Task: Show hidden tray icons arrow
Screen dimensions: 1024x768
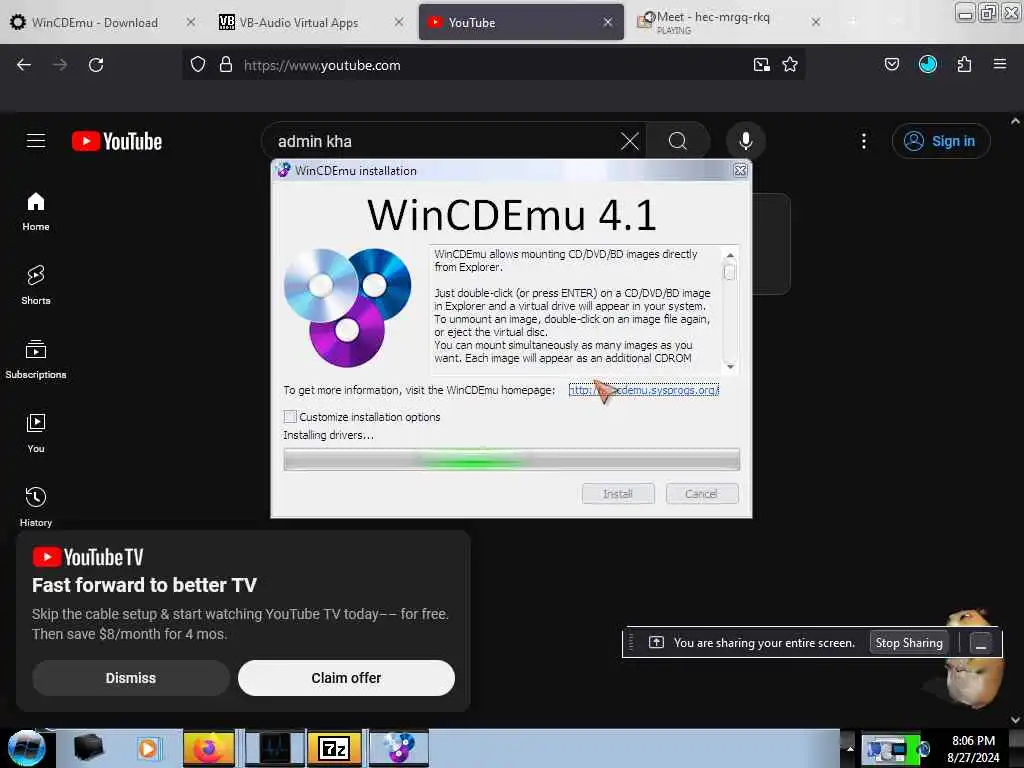Action: pos(850,748)
